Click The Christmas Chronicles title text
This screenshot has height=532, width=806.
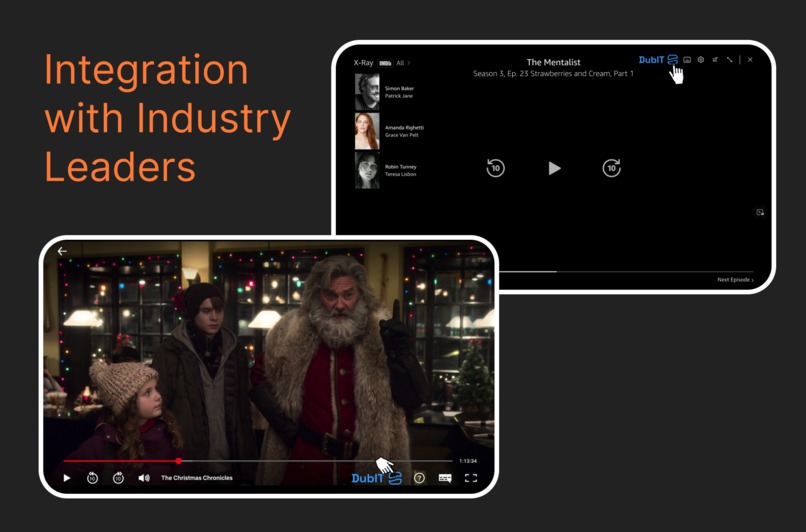(x=197, y=478)
